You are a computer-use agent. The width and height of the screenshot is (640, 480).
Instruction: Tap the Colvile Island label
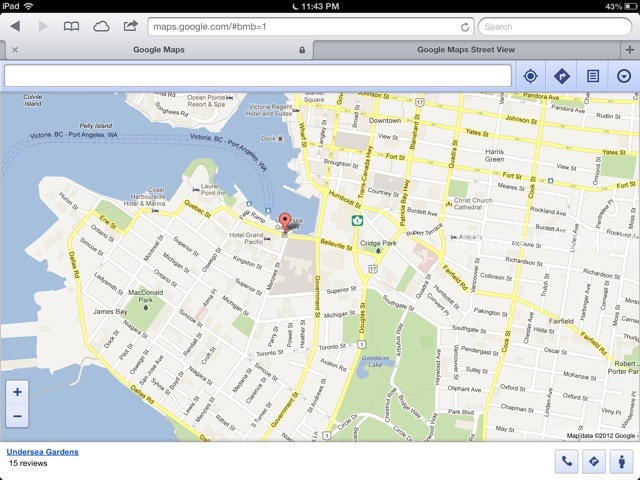point(33,100)
